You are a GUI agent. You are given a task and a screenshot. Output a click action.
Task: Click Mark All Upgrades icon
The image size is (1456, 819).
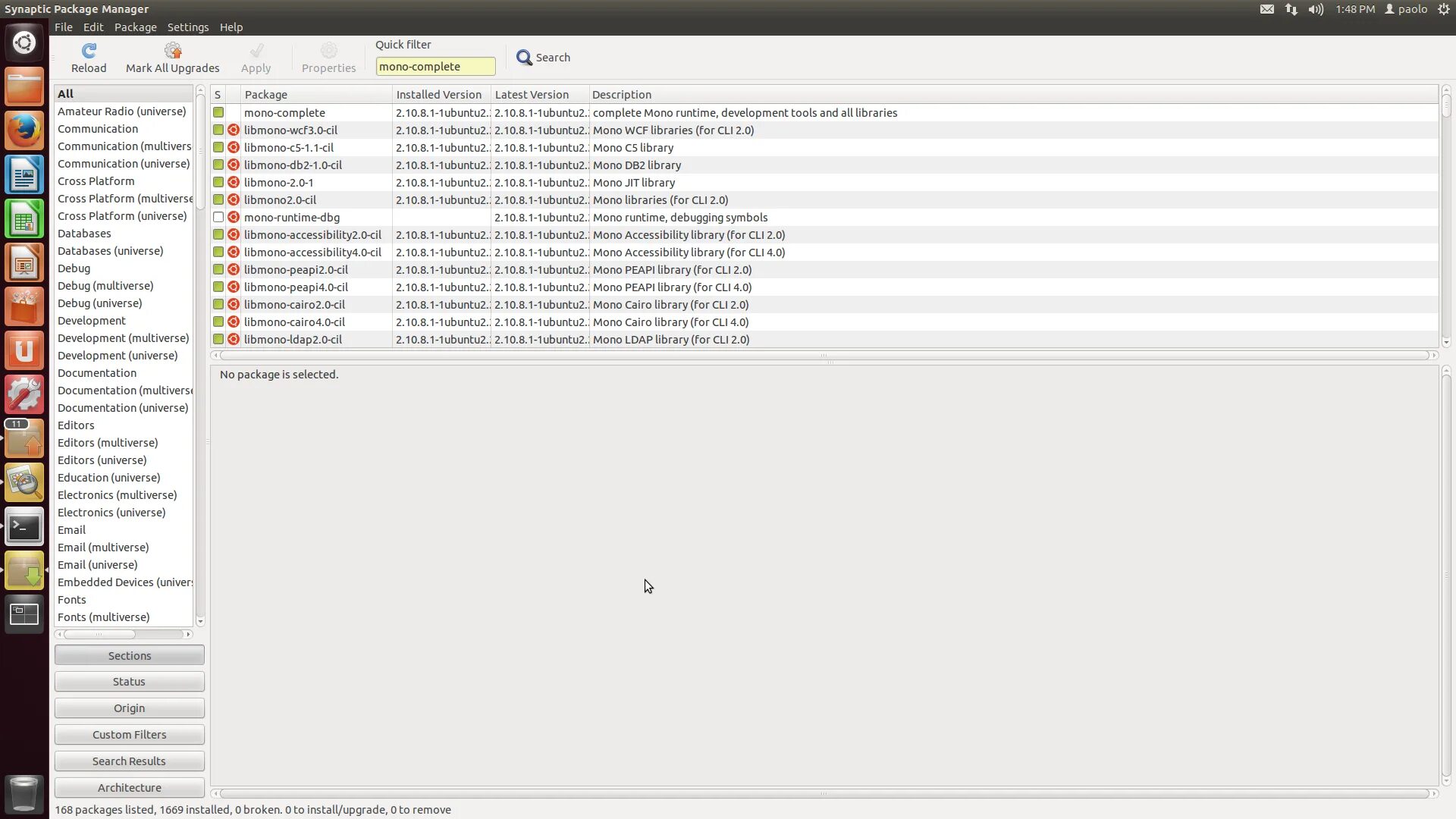click(173, 51)
